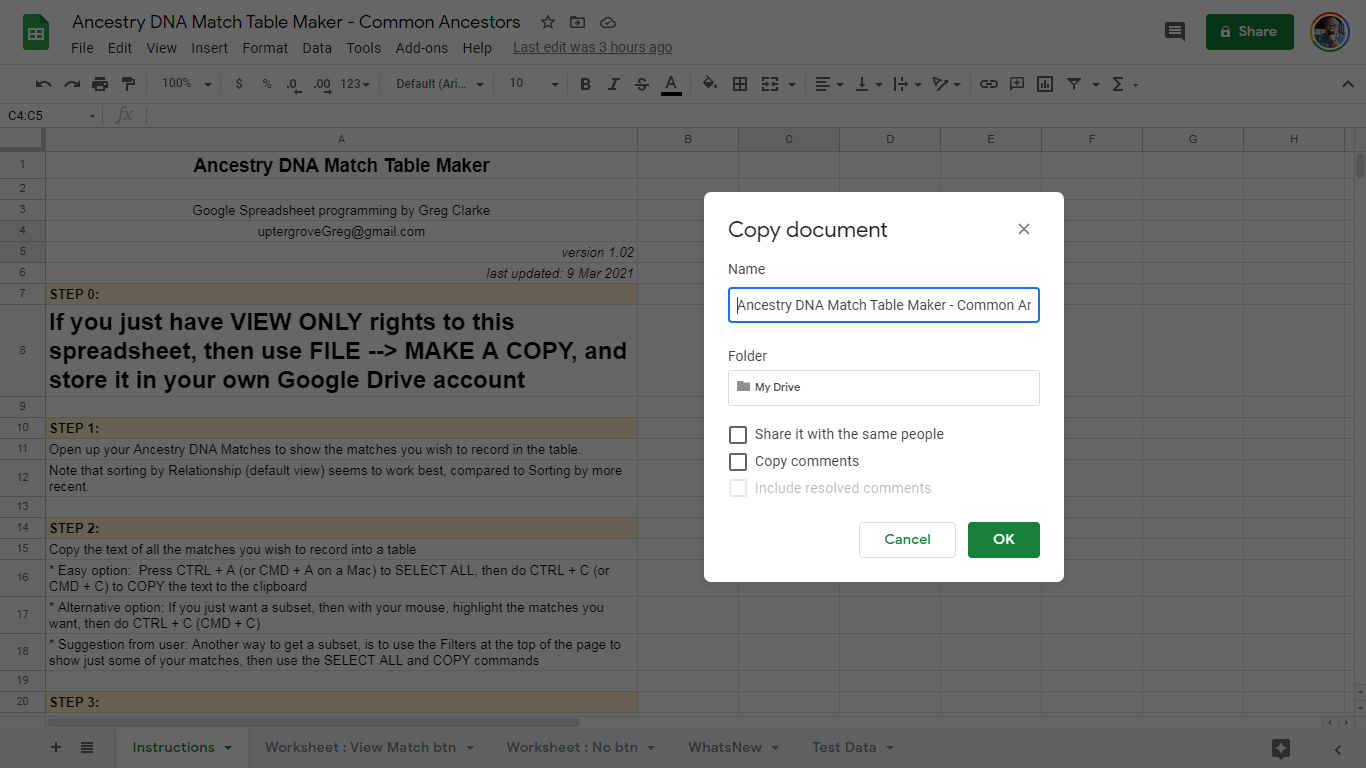Click Decrease decimal places icon

(x=293, y=84)
